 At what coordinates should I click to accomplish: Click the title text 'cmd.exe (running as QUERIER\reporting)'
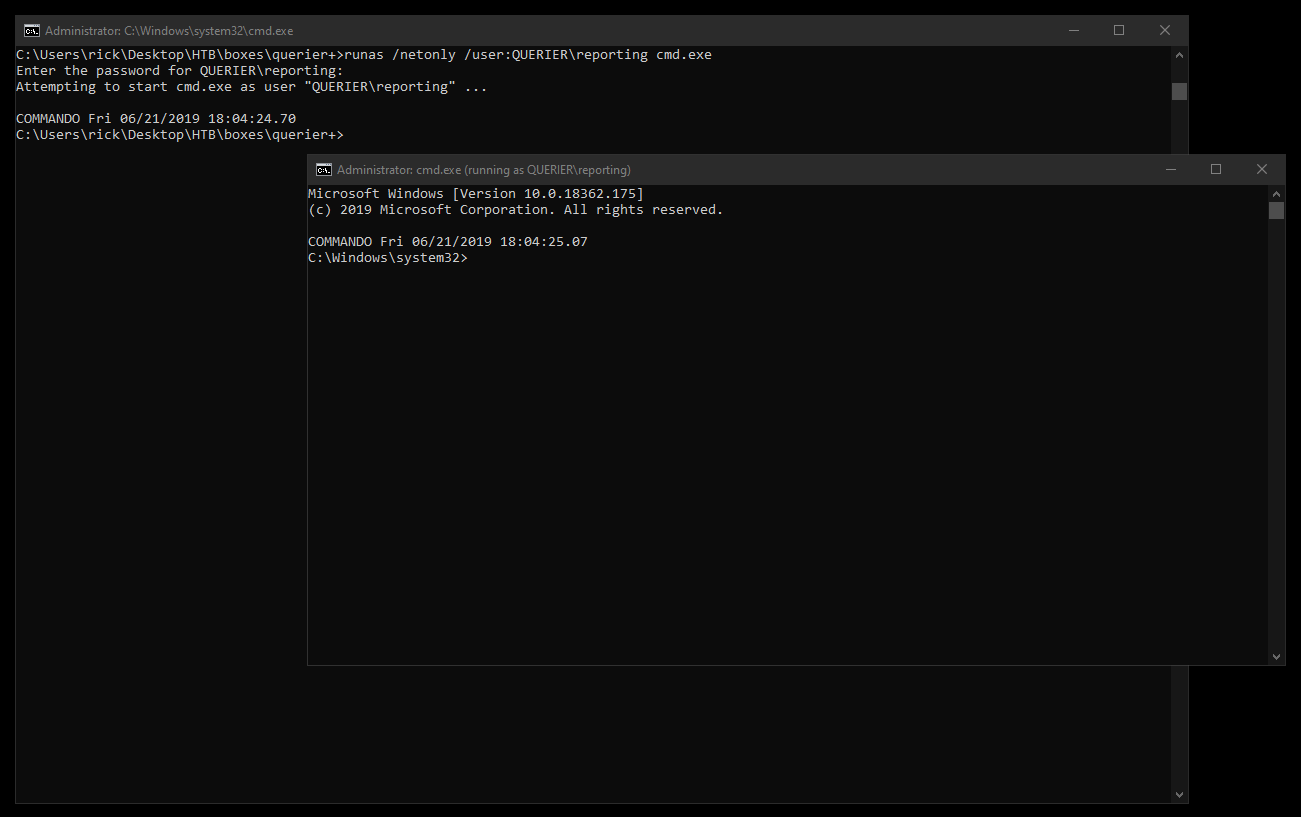[x=483, y=170]
